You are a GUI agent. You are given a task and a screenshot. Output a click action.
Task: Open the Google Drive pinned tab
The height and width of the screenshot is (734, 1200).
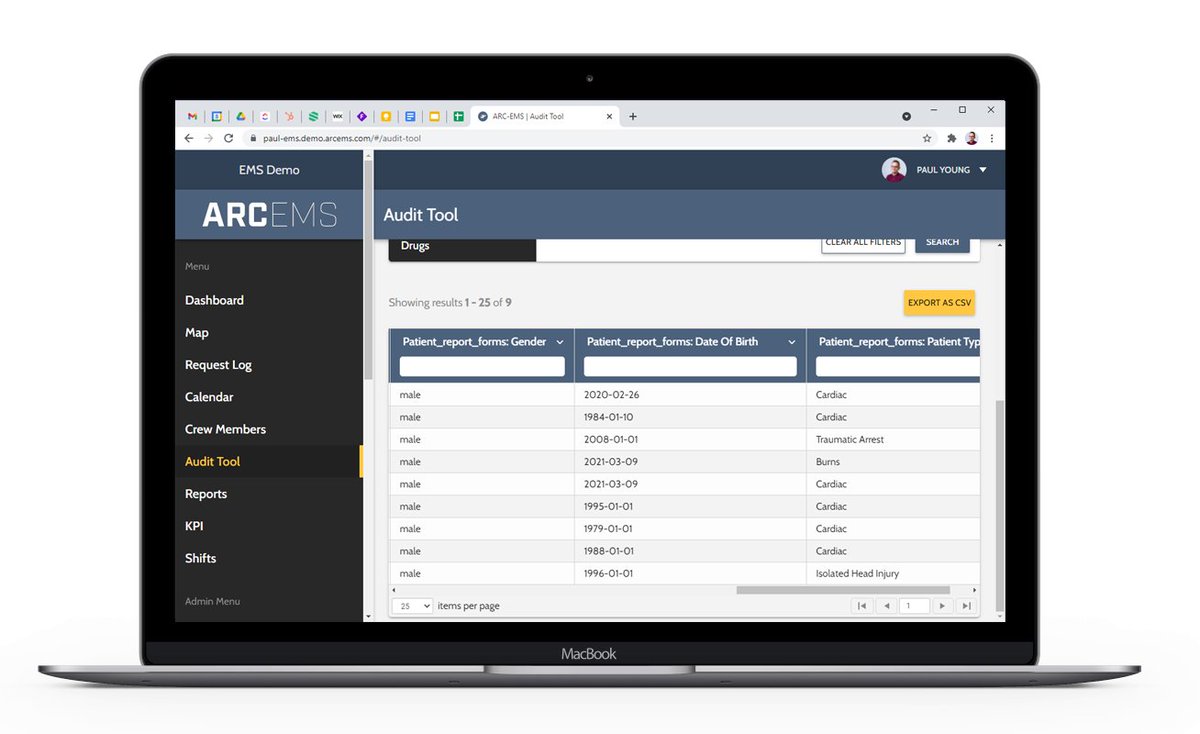click(241, 116)
